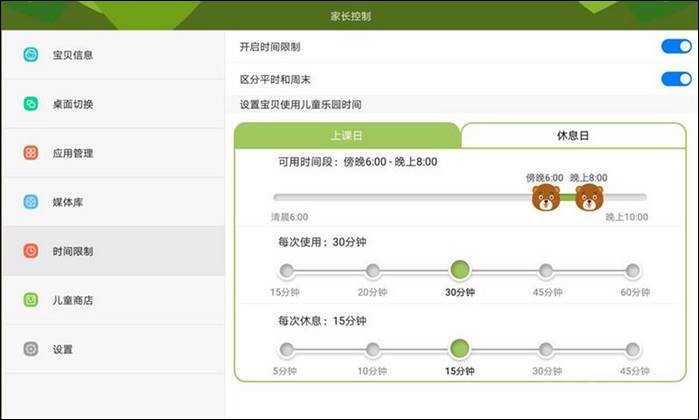Viewport: 699px width, 420px height.
Task: Set 每次使用 to 60分钟
Action: pyautogui.click(x=632, y=271)
